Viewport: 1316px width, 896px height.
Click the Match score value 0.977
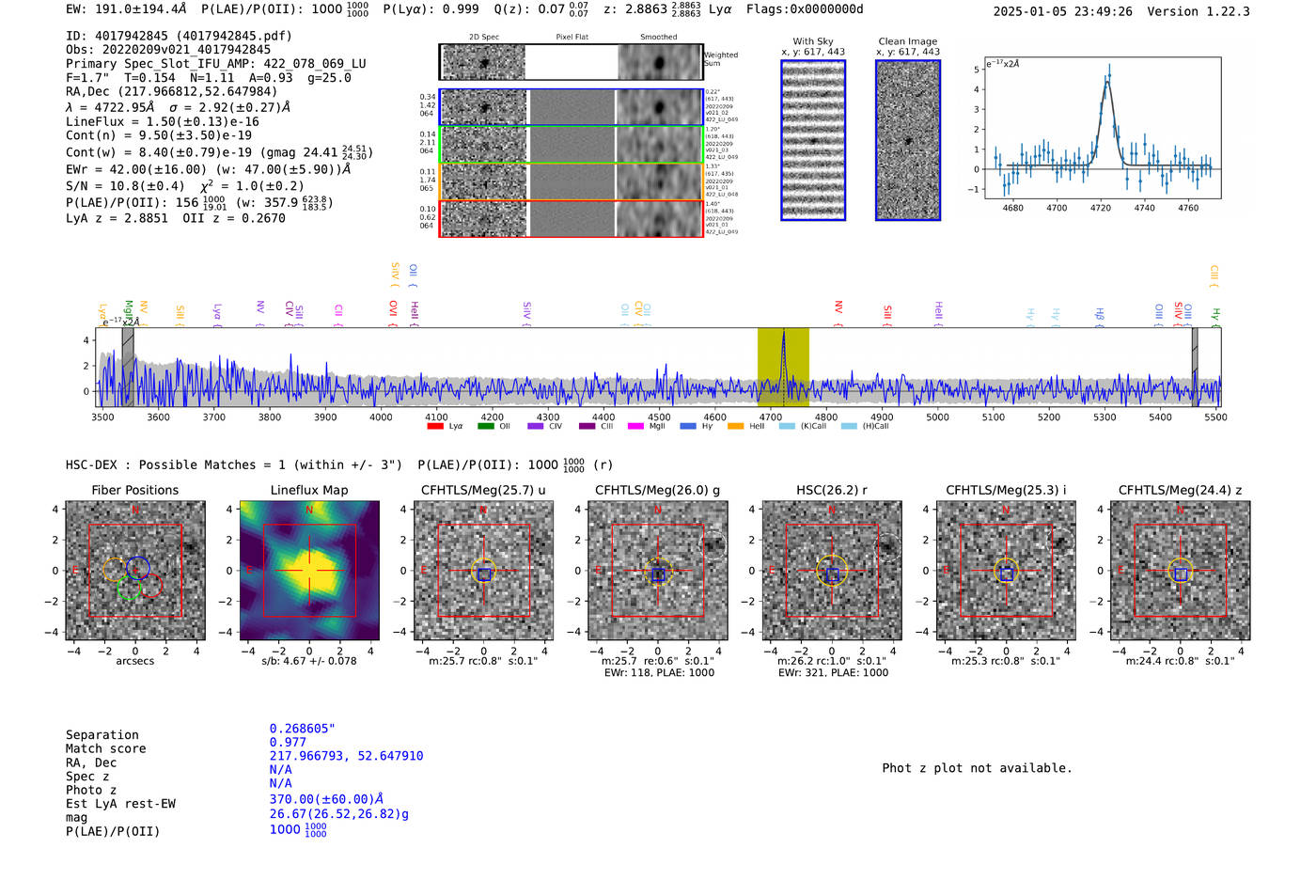288,743
